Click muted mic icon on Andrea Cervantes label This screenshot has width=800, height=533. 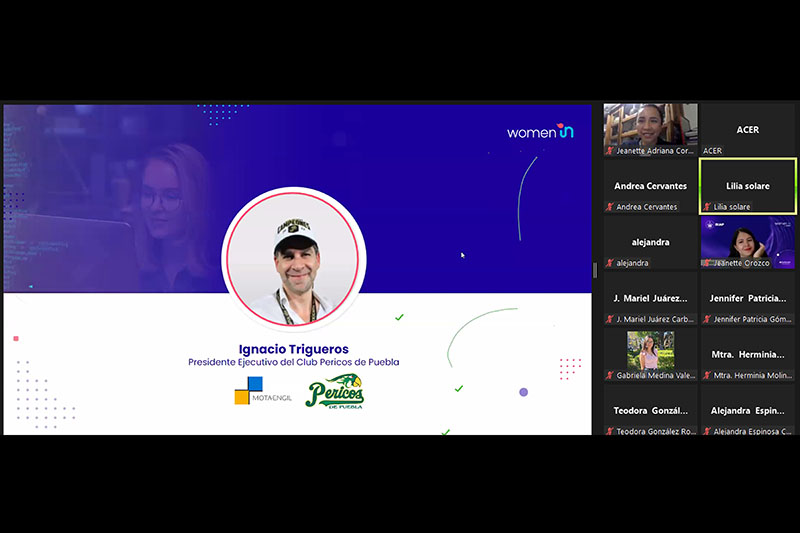point(610,207)
